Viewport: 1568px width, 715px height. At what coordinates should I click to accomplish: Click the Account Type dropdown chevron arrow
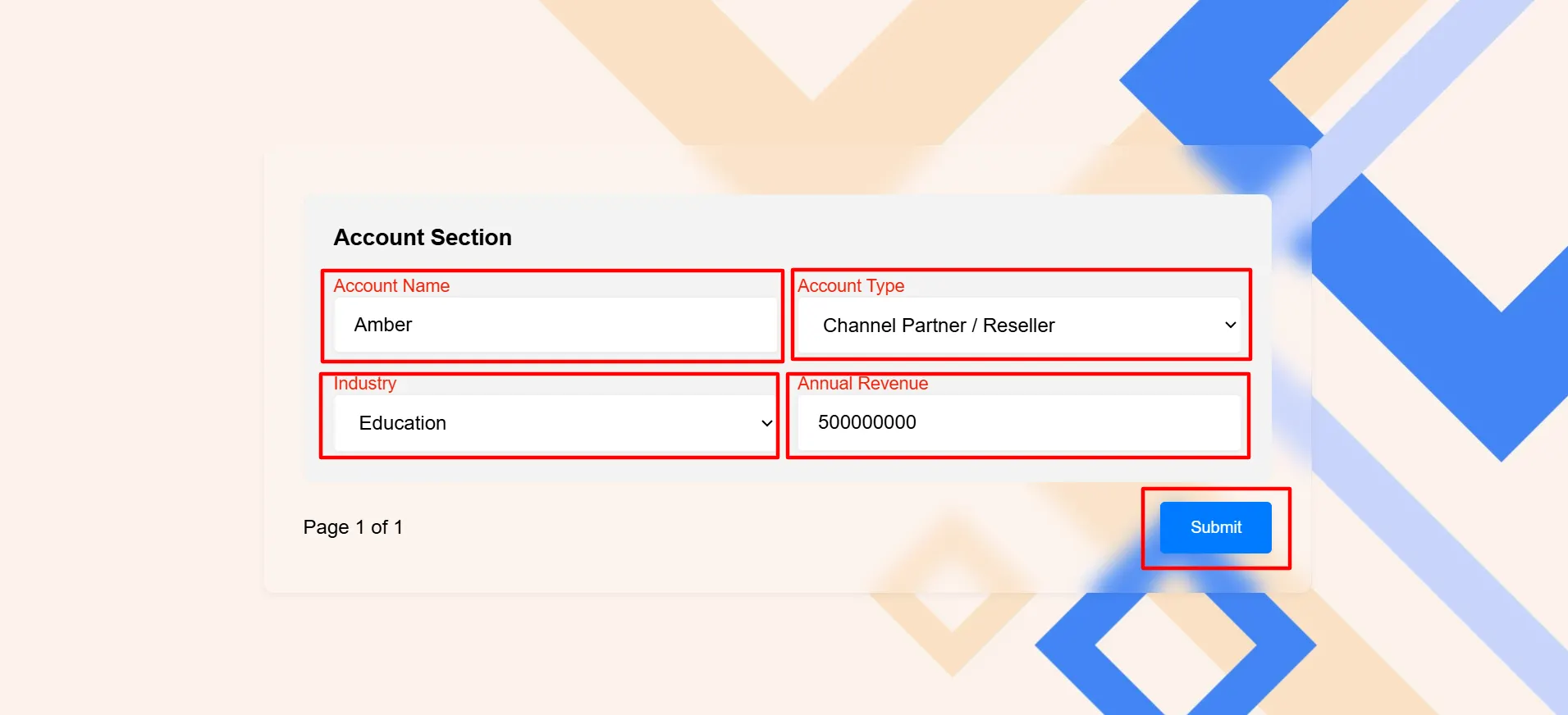pyautogui.click(x=1230, y=326)
